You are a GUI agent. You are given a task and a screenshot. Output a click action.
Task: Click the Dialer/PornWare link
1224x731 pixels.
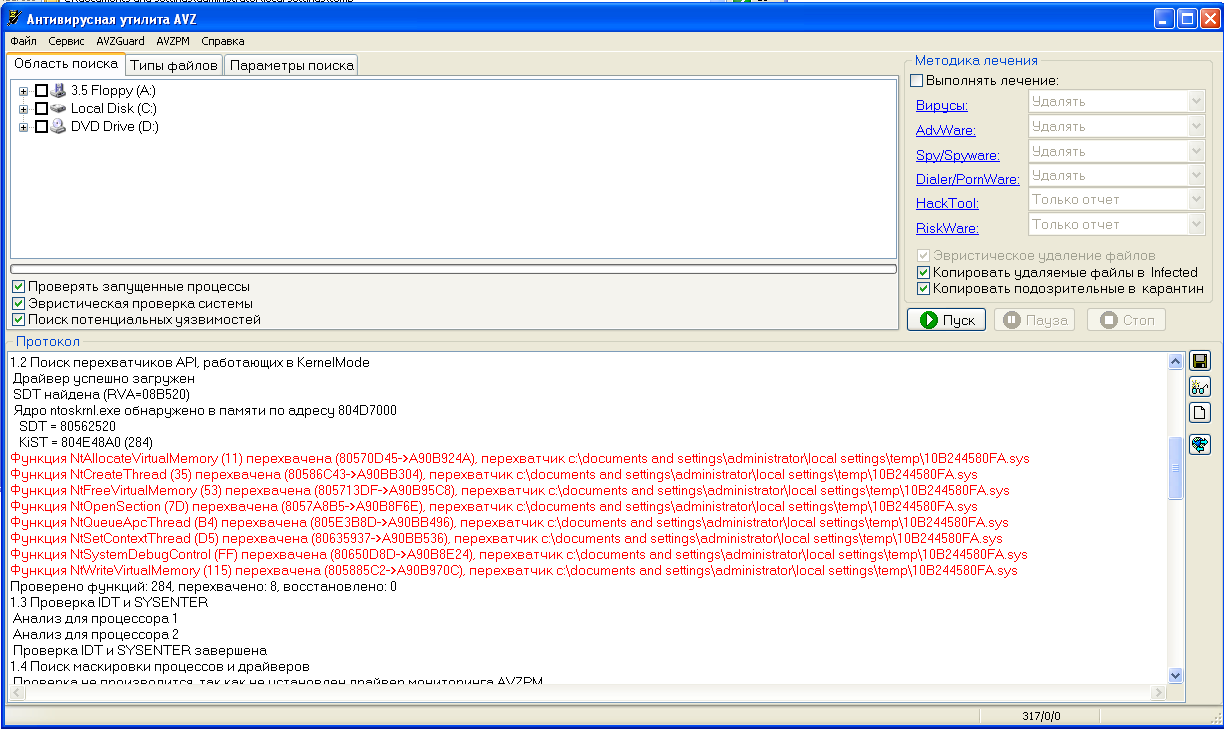(968, 179)
